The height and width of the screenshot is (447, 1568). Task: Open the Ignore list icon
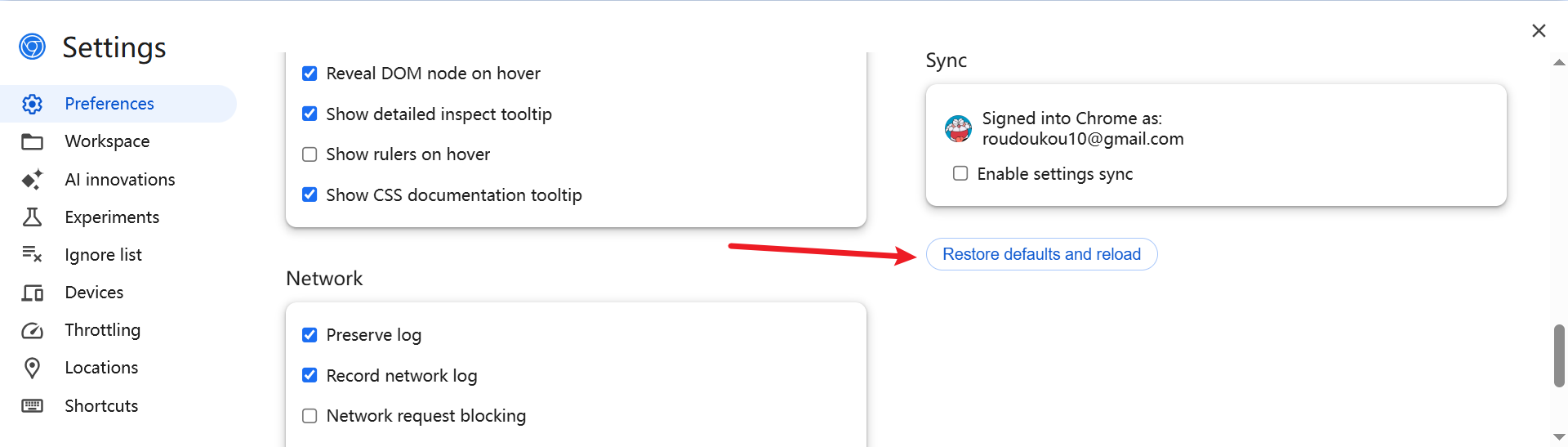point(32,255)
